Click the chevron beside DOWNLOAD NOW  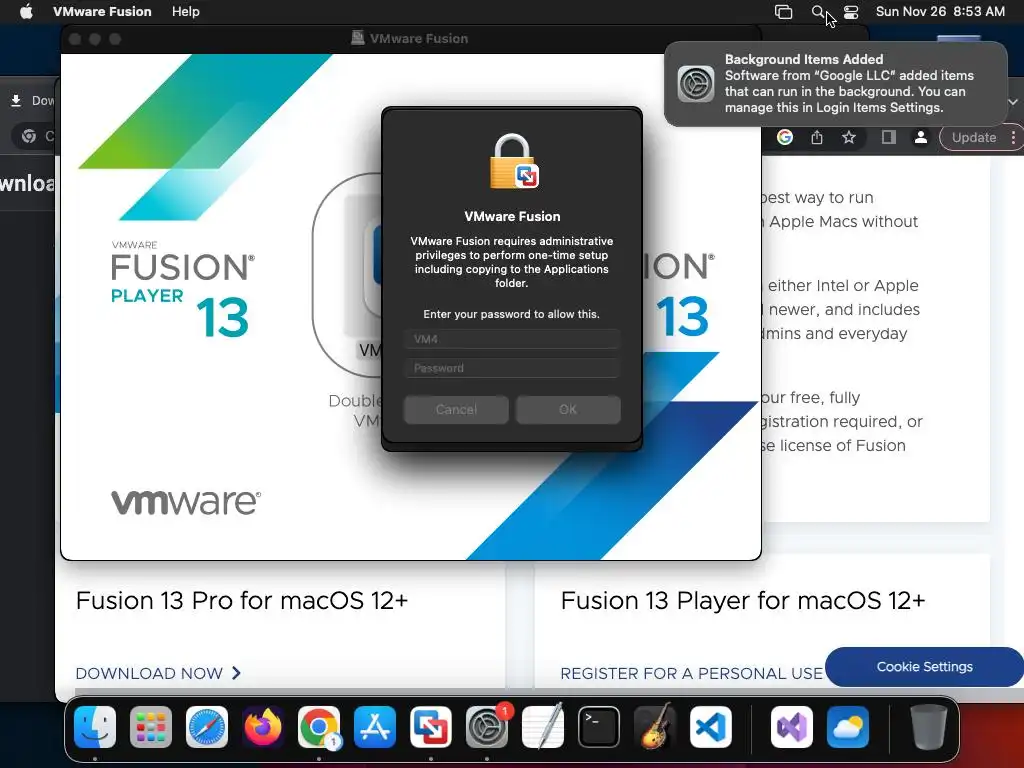(x=236, y=673)
